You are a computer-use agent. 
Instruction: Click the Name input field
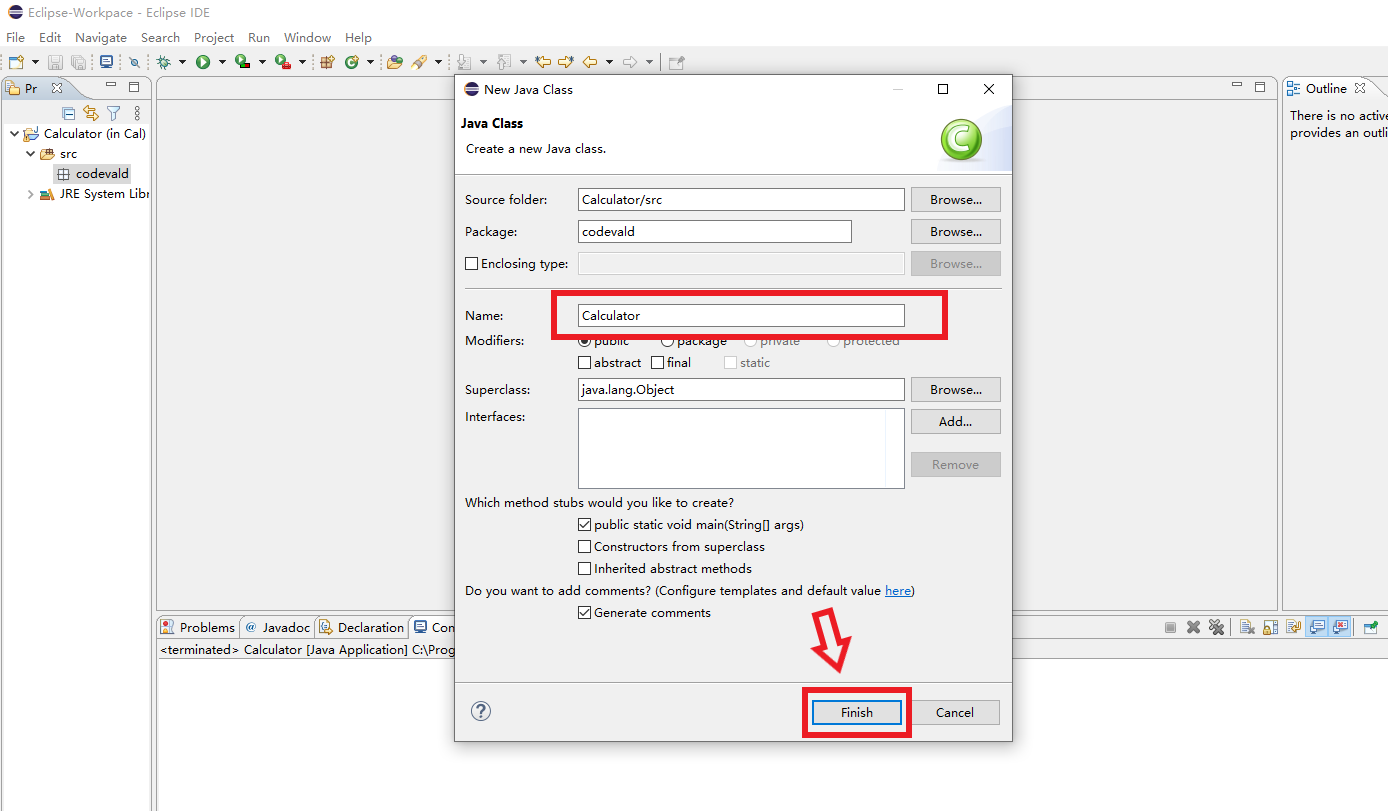tap(741, 315)
